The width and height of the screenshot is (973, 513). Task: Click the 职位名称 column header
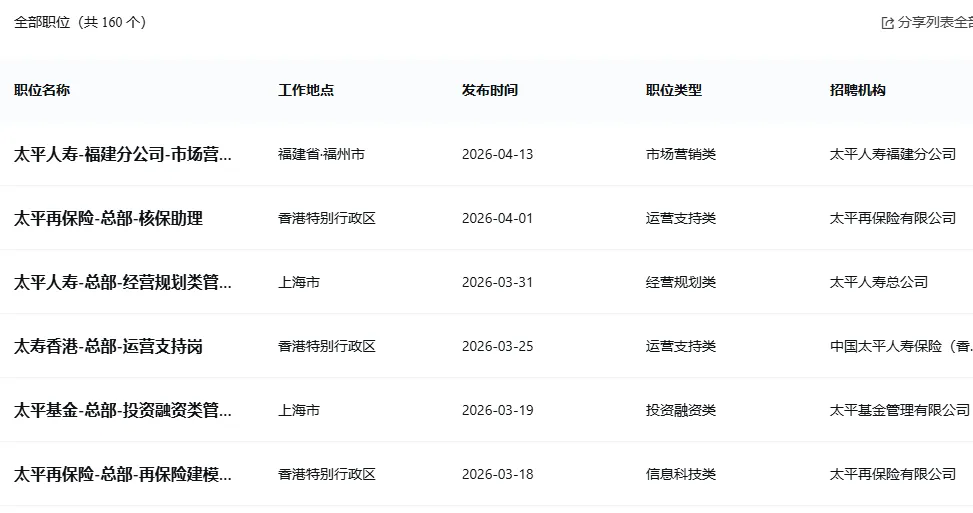[x=42, y=90]
